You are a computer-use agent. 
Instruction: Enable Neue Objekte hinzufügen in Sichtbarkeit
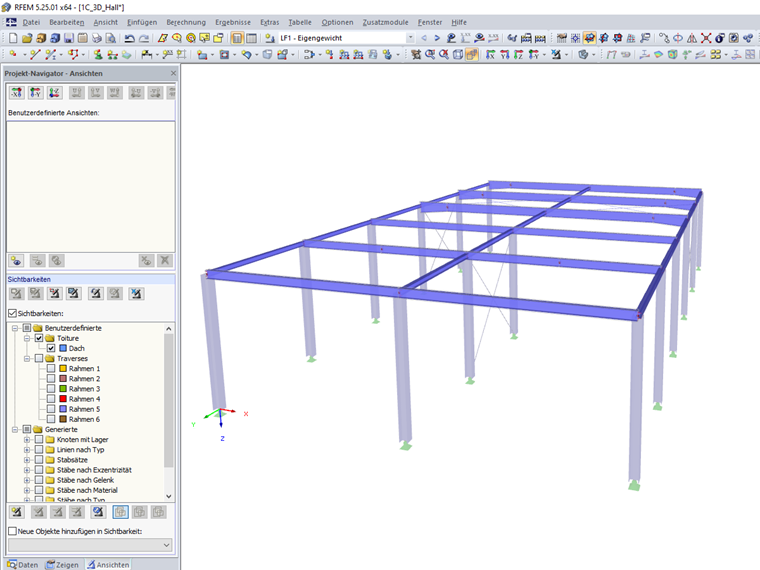(x=13, y=531)
